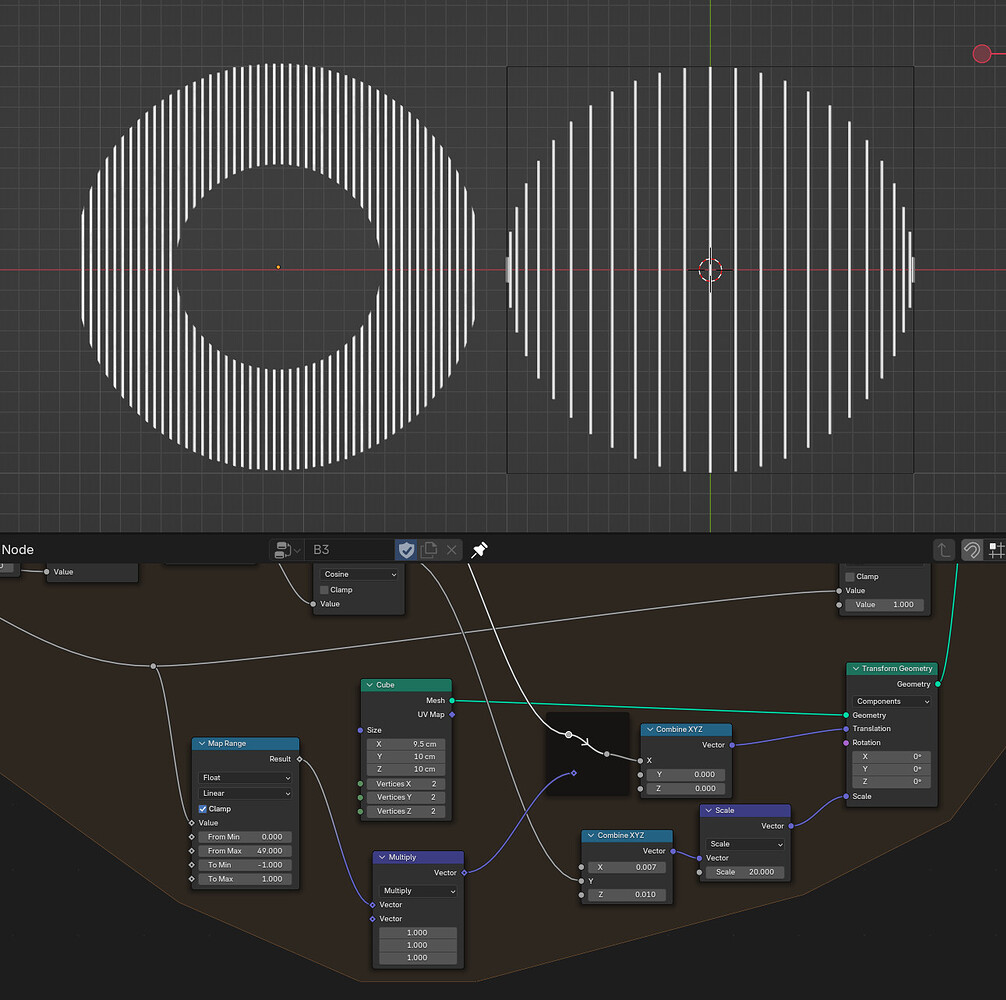Image resolution: width=1006 pixels, height=1000 pixels.
Task: Click the 3D cursor in viewport
Action: (710, 270)
